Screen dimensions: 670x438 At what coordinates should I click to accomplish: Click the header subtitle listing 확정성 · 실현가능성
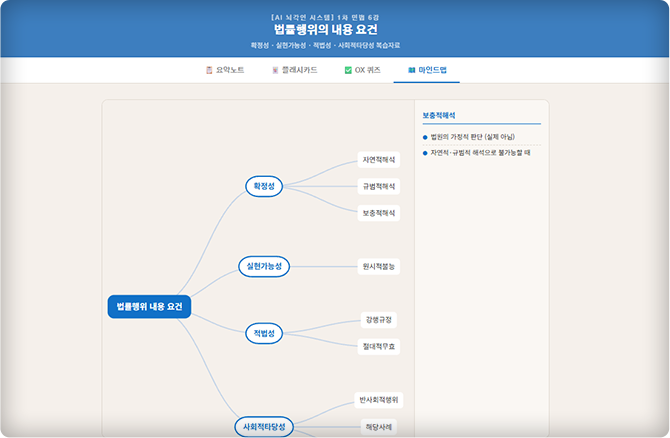coord(326,45)
